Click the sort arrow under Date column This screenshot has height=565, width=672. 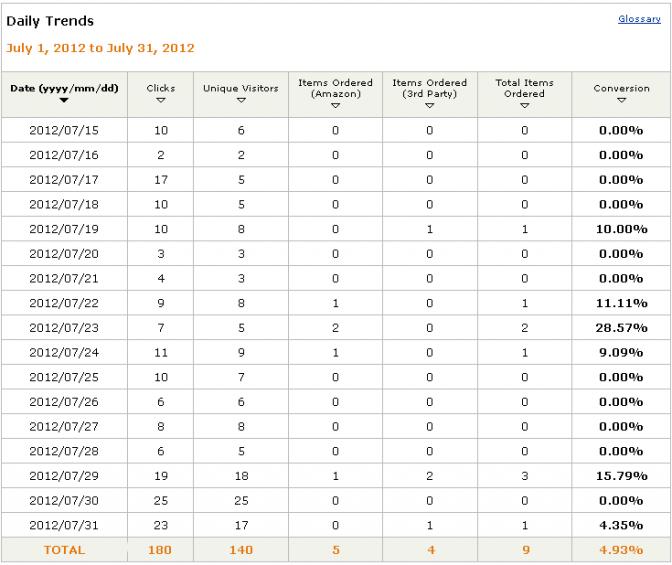64,100
